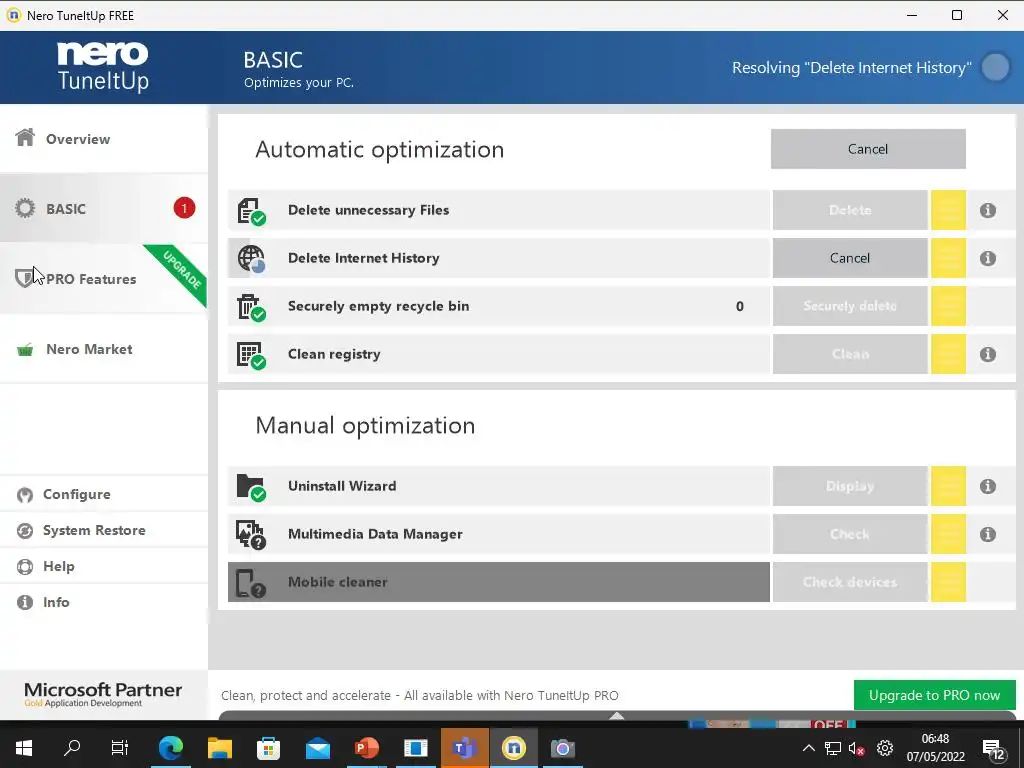This screenshot has width=1024, height=768.
Task: Click the Delete Internet History globe icon
Action: (251, 259)
